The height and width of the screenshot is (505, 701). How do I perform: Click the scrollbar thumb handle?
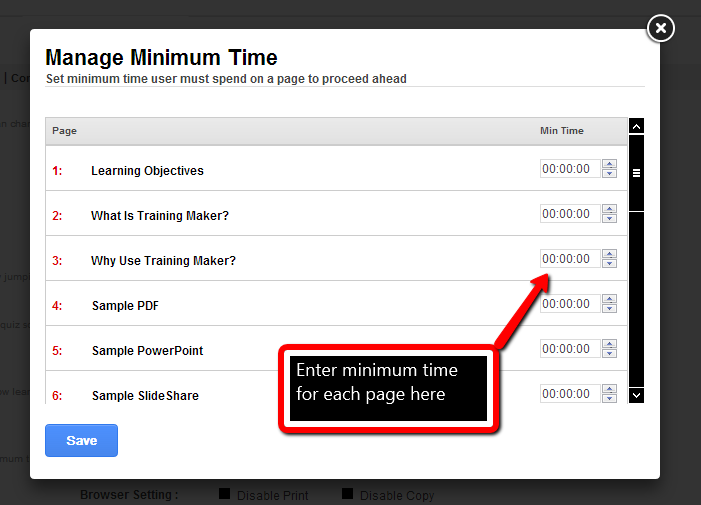click(x=636, y=173)
